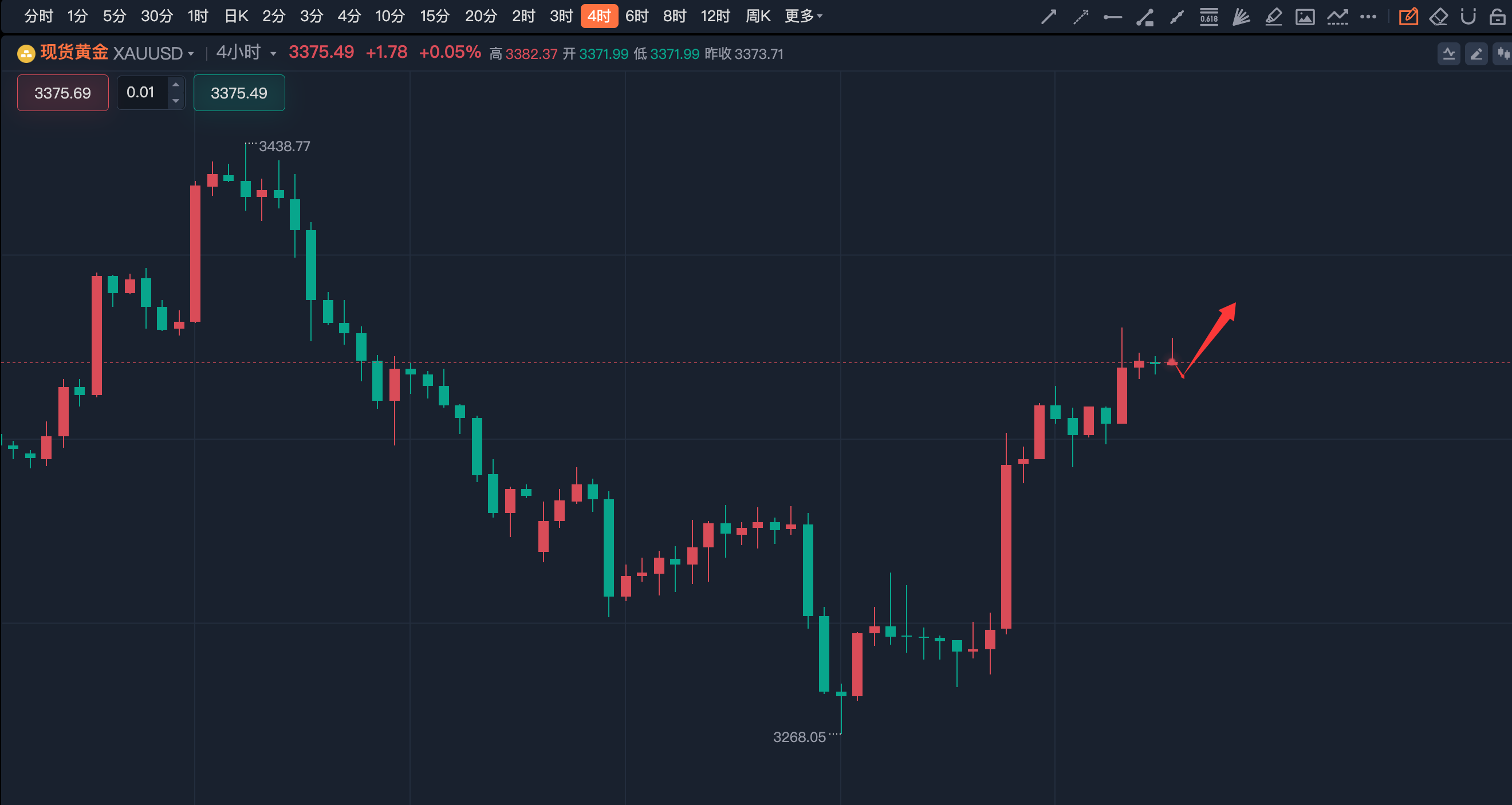Pick the highlighter marker tool
Viewport: 1512px width, 805px height.
[1273, 17]
